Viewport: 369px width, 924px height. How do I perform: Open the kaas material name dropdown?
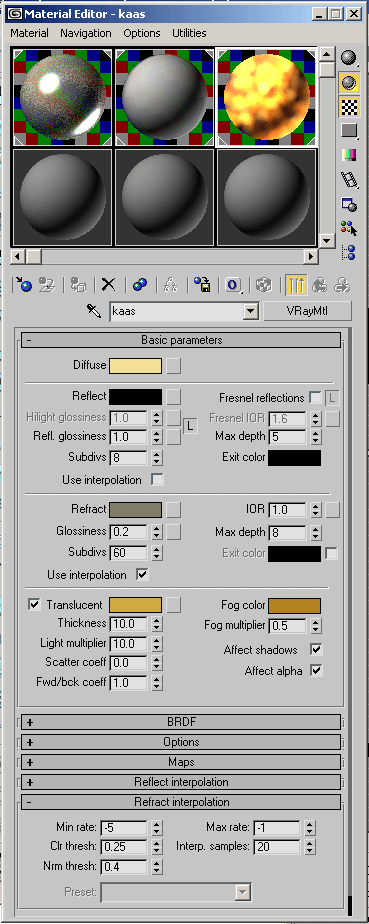point(251,311)
